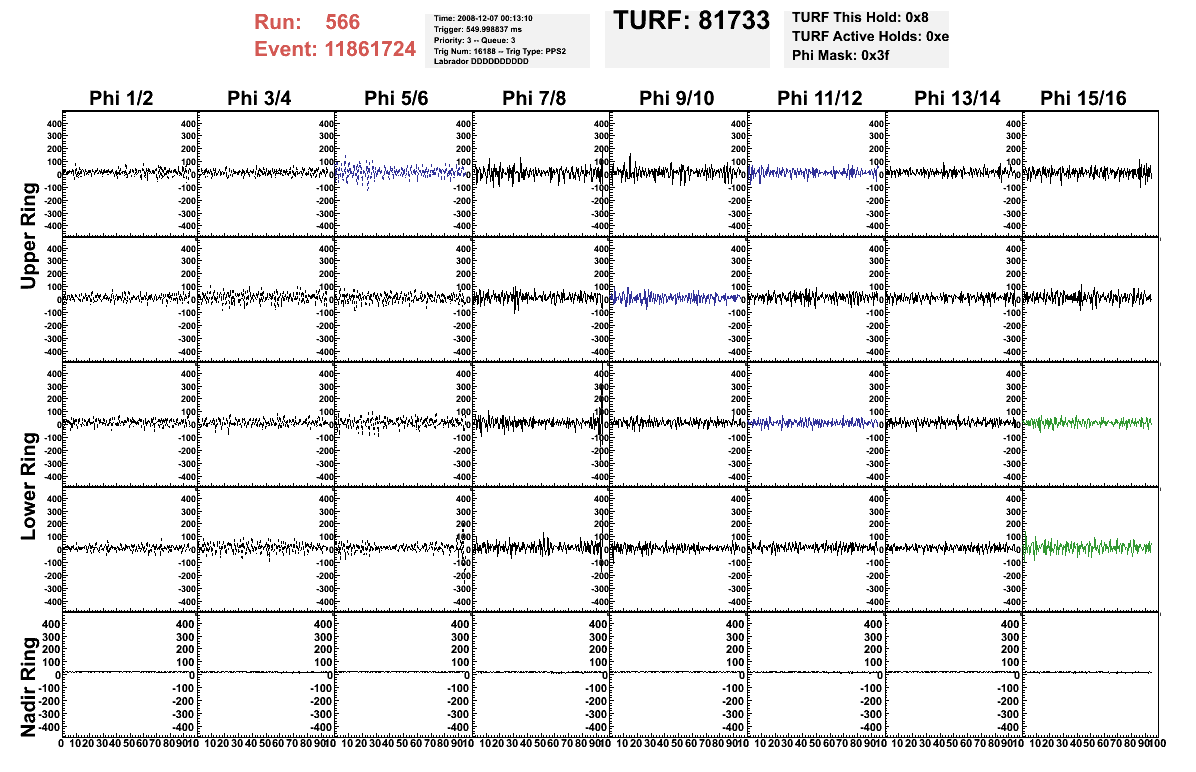
Task: Select the Phi 9/10 top Upper Ring plot
Action: (x=680, y=173)
